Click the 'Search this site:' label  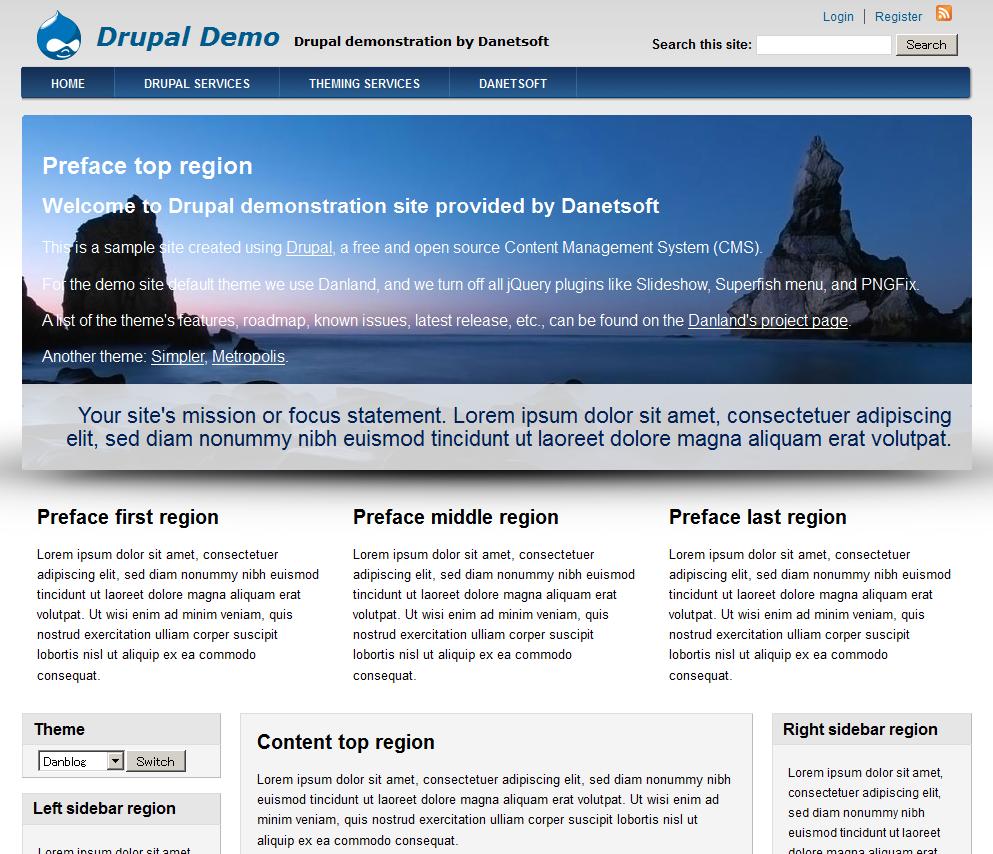(x=702, y=44)
